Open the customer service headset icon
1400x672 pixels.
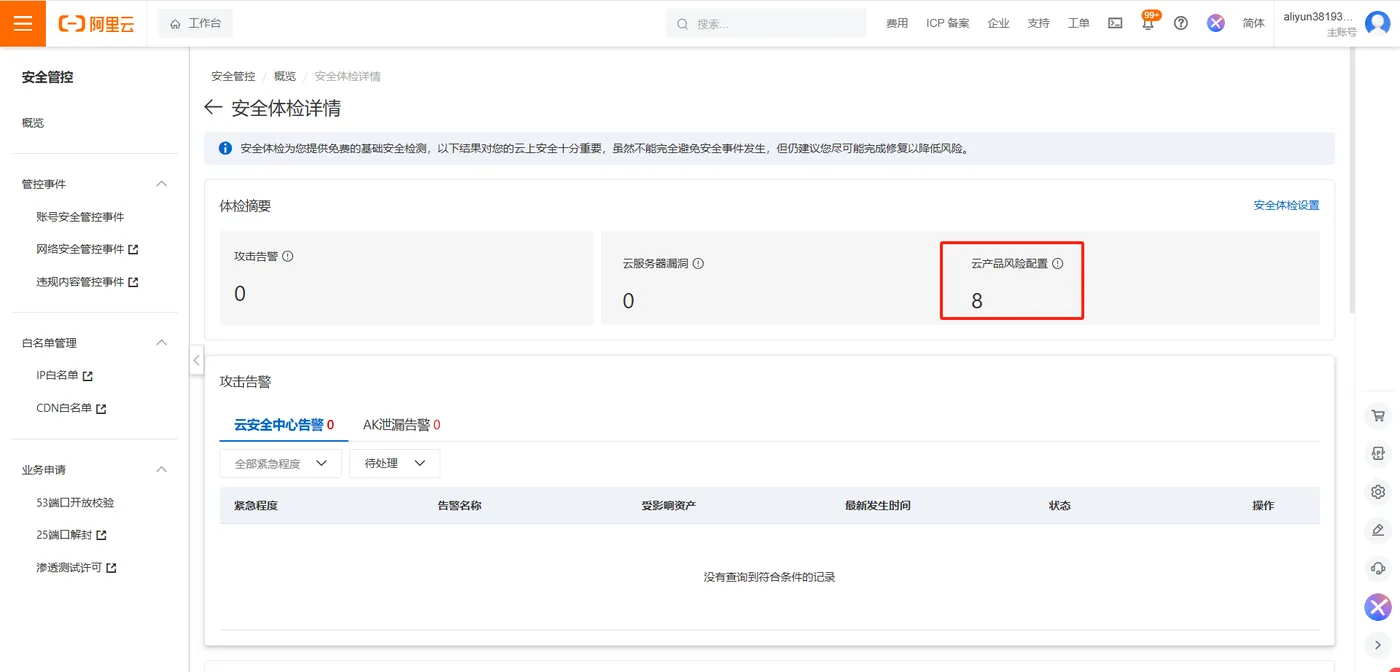point(1378,568)
